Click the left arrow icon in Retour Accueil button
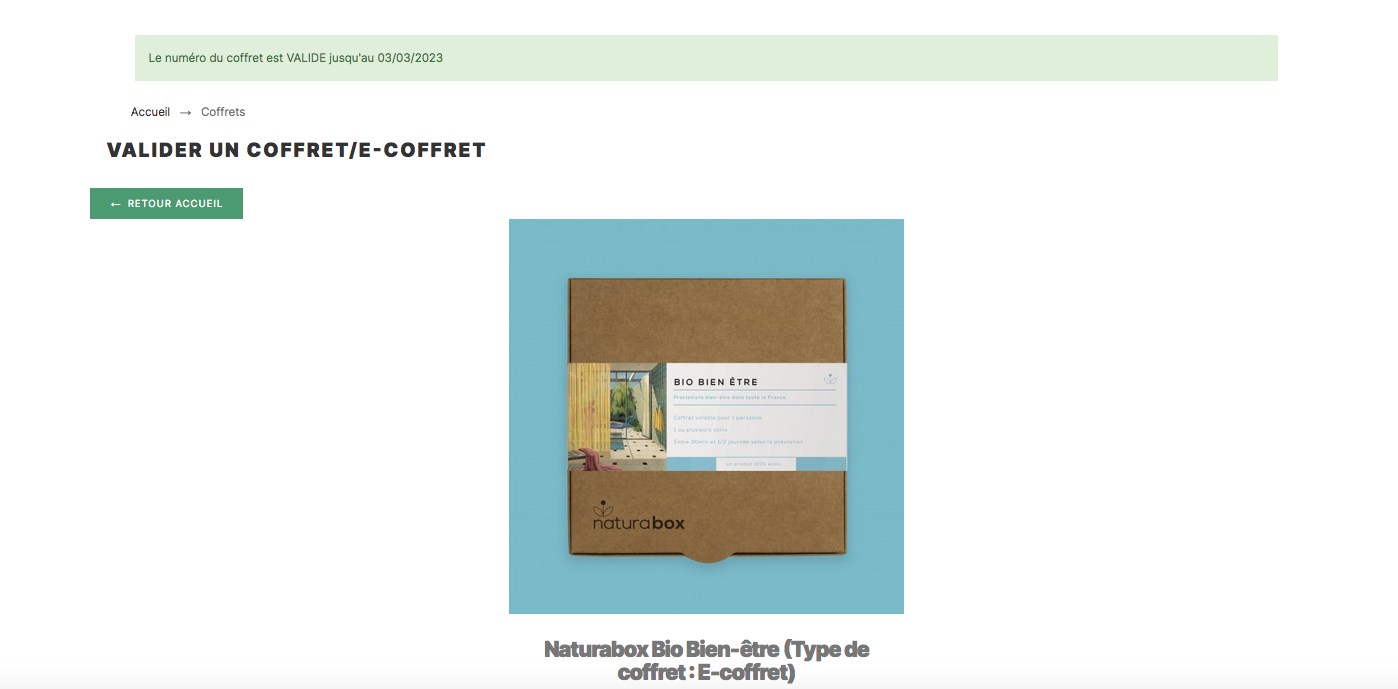 point(116,204)
